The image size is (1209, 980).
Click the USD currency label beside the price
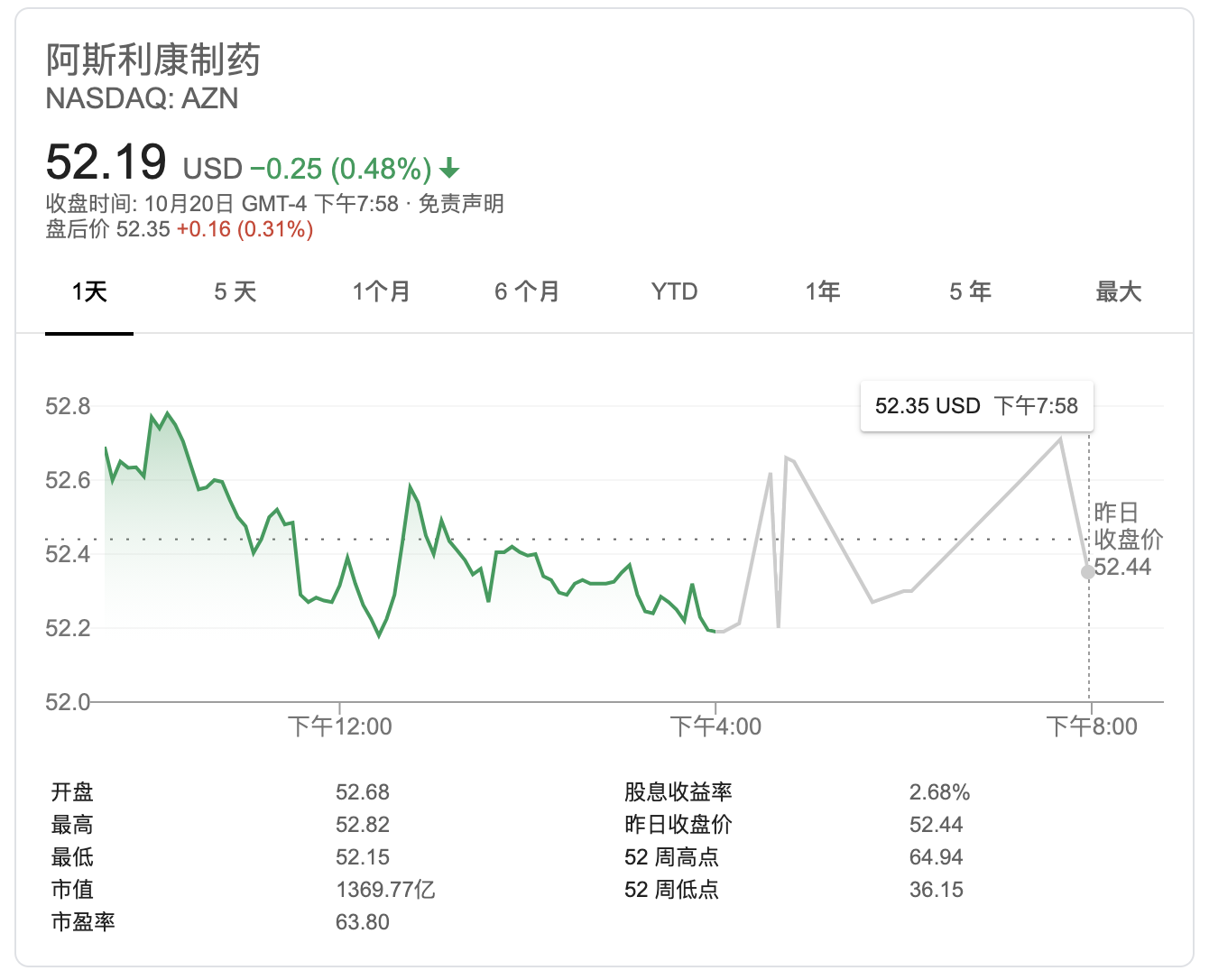(x=213, y=169)
